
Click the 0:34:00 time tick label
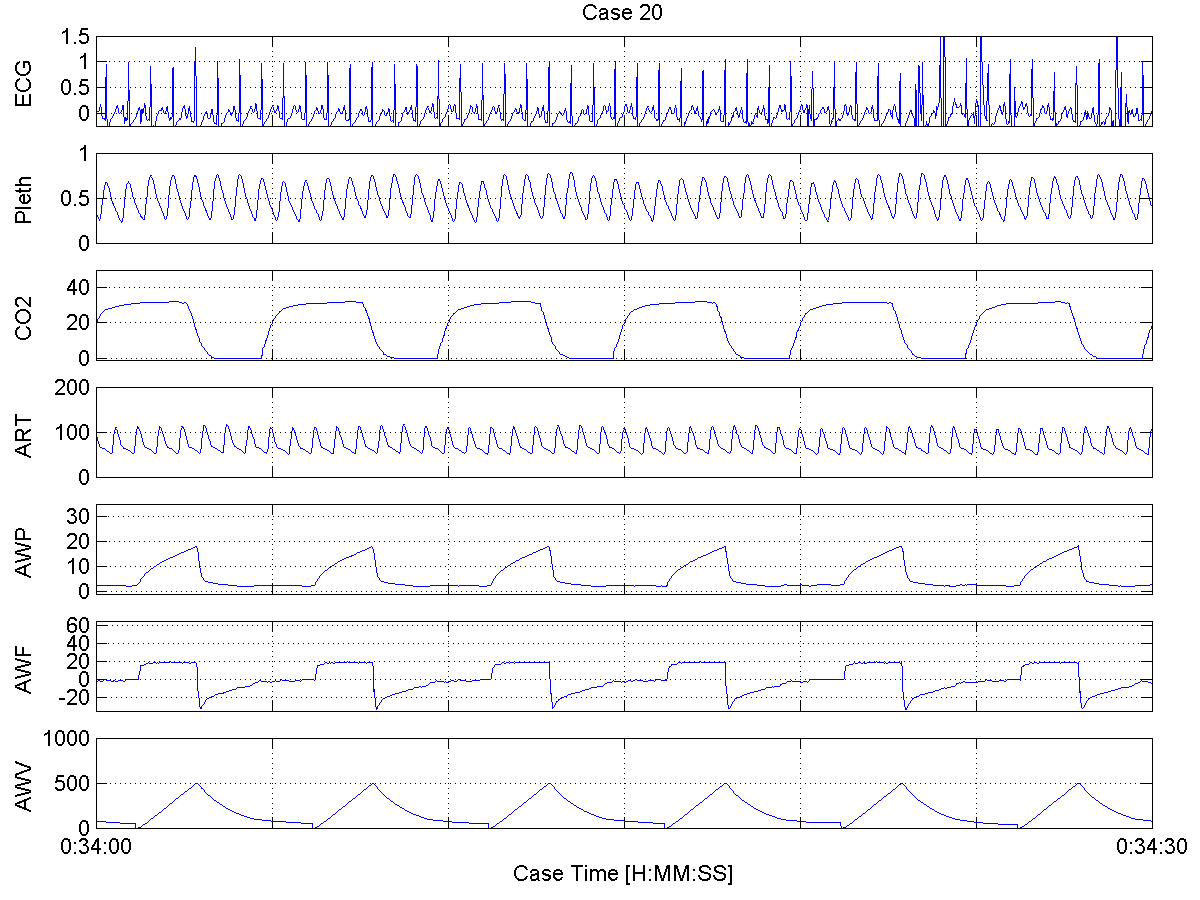click(x=96, y=847)
